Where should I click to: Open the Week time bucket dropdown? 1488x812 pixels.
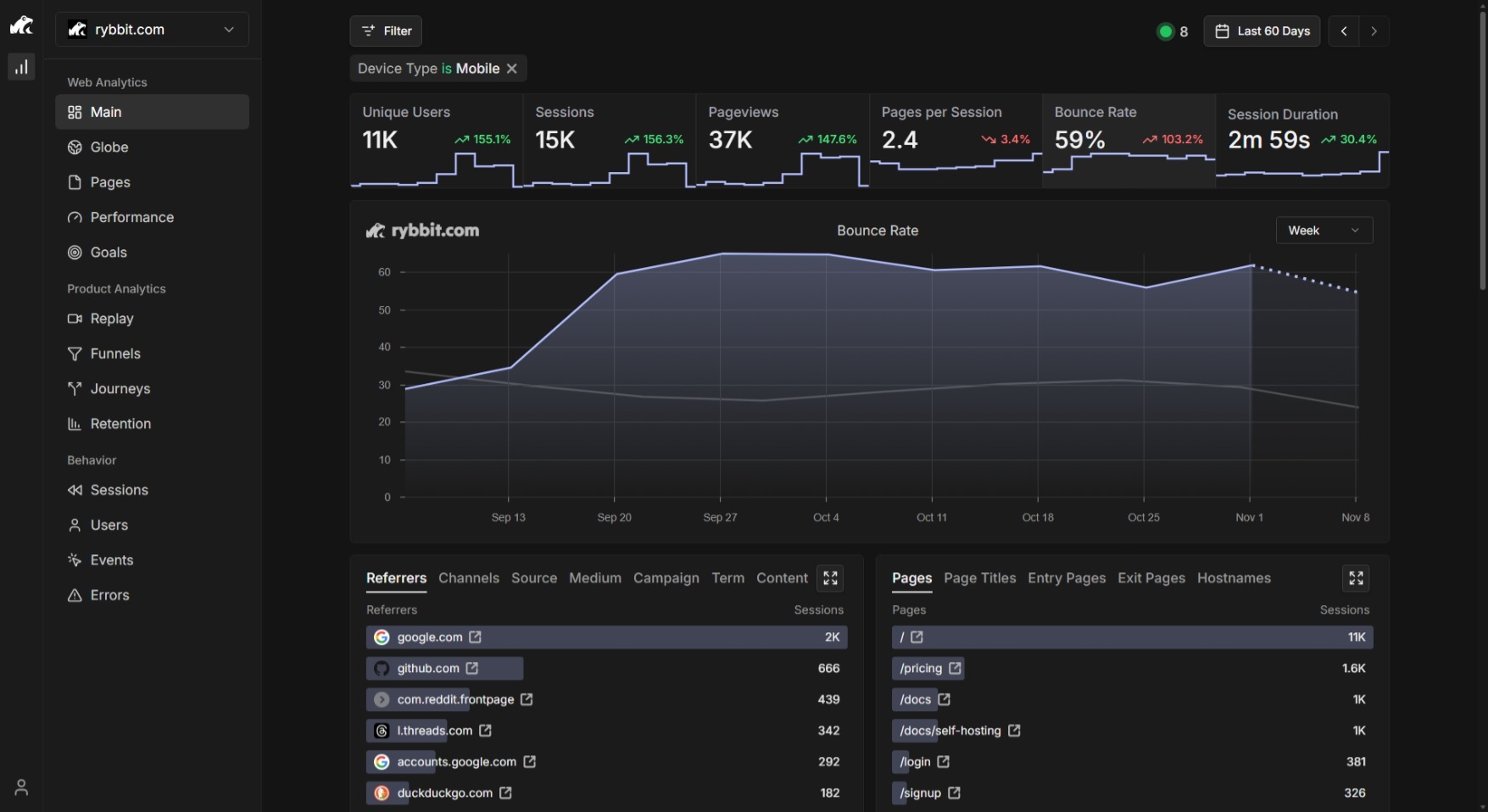[1324, 231]
